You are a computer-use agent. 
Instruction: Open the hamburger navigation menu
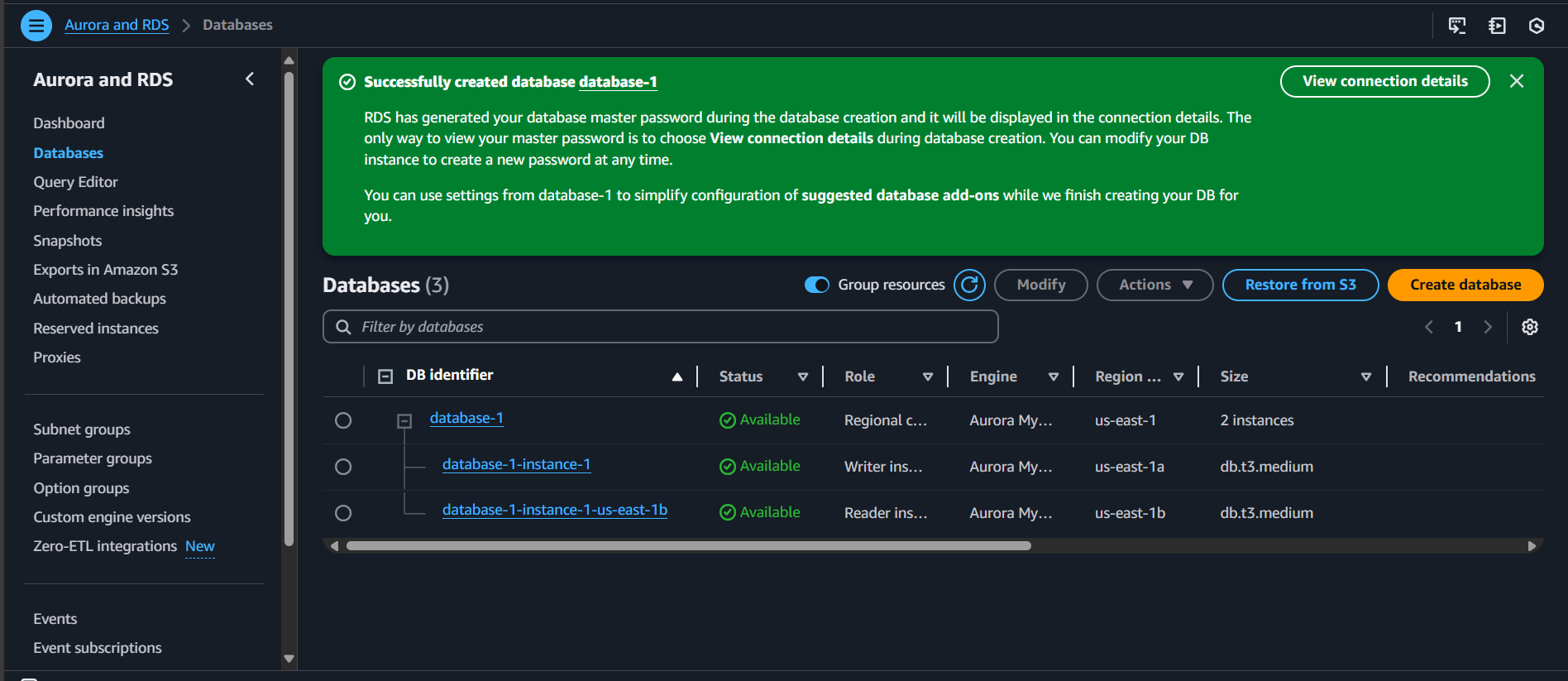36,26
